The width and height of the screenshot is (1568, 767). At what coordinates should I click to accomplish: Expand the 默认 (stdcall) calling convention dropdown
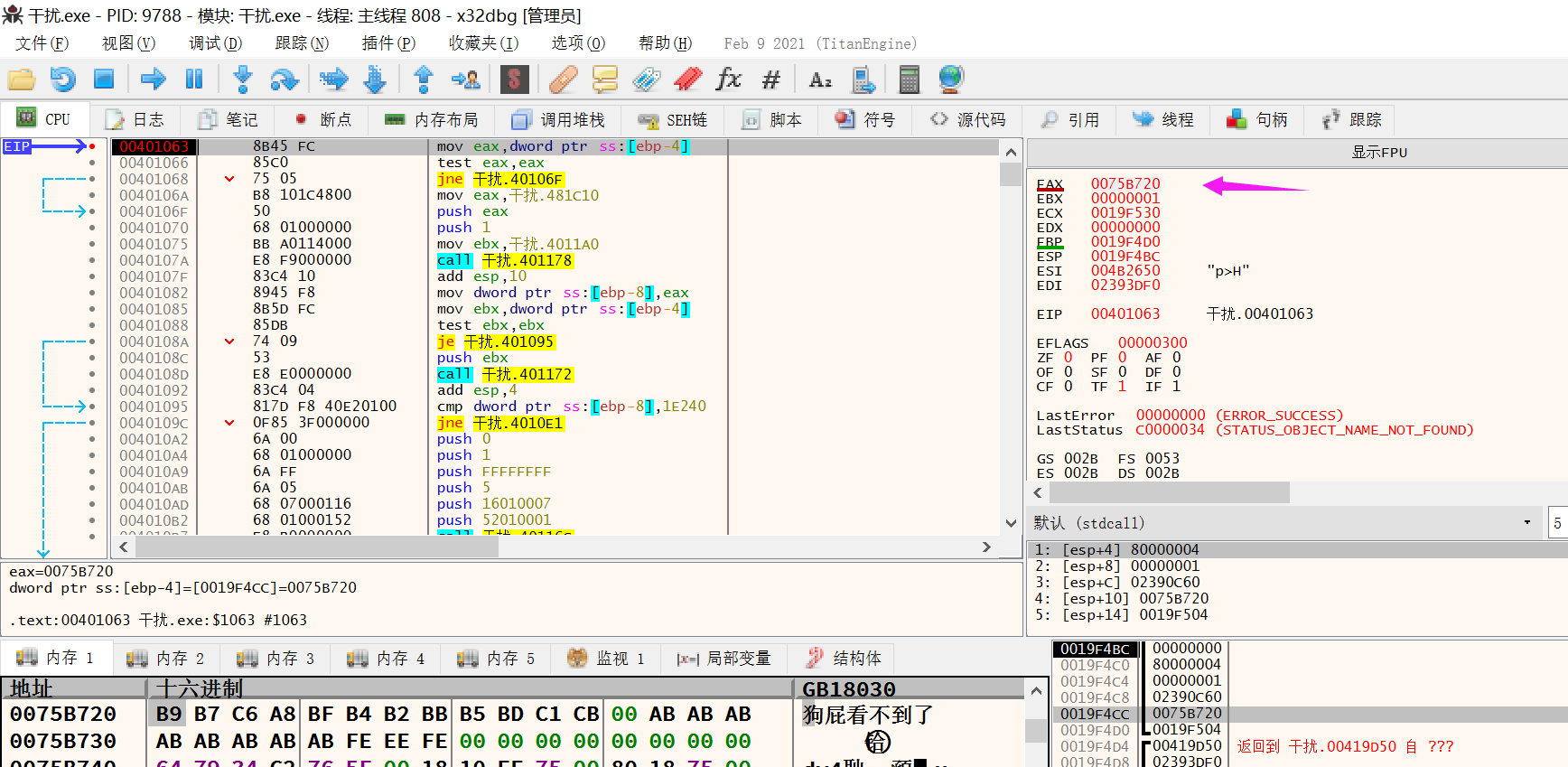[x=1526, y=522]
